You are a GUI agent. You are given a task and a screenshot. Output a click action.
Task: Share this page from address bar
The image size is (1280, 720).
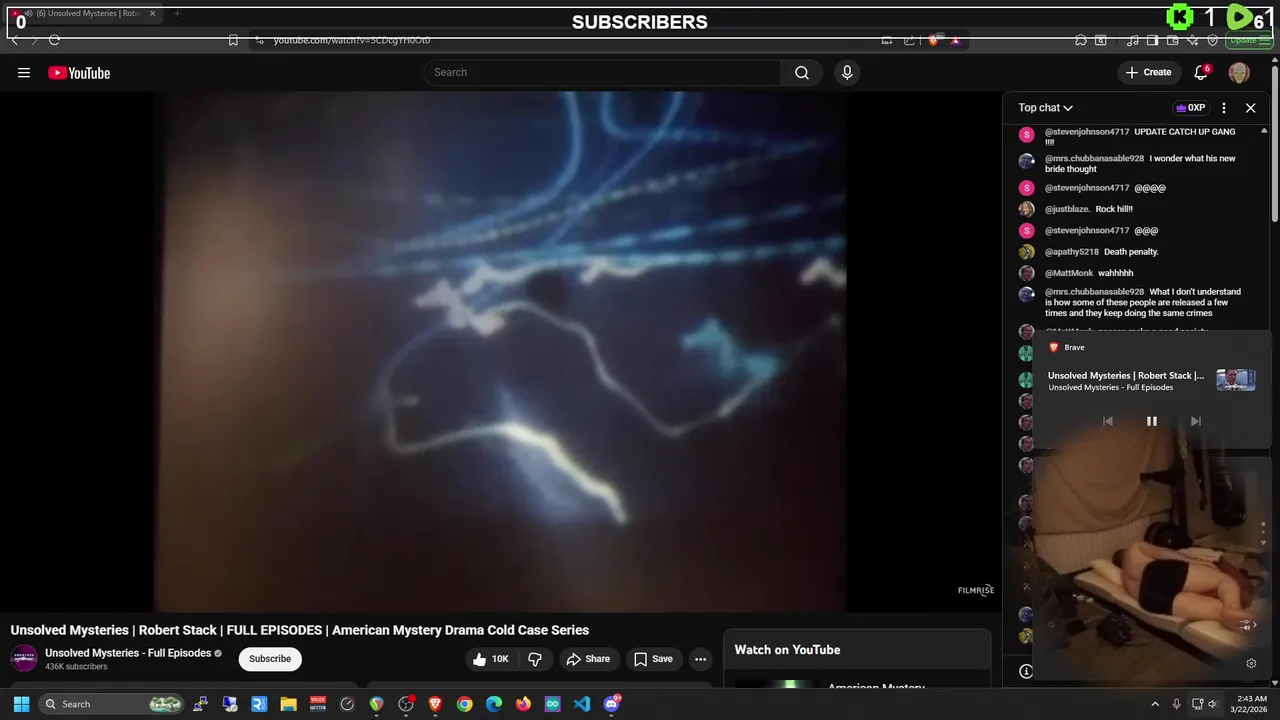click(909, 40)
